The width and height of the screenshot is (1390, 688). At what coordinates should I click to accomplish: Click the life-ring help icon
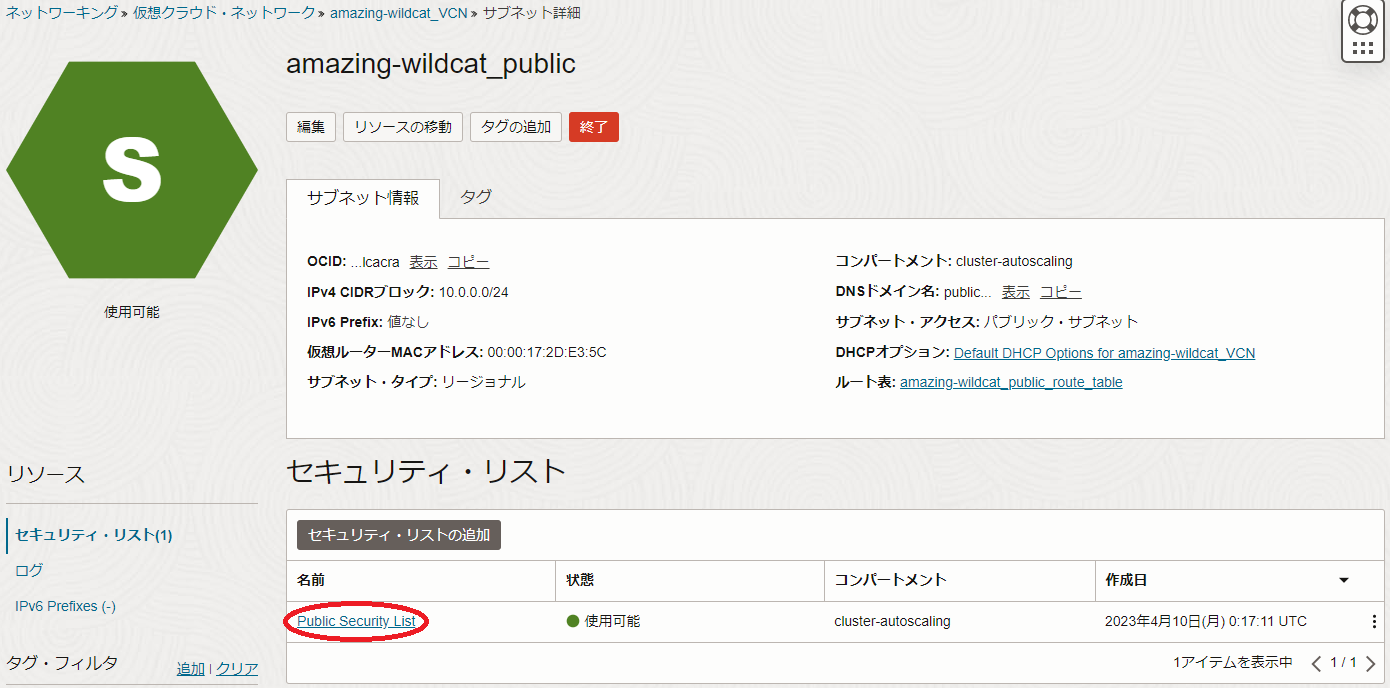[1362, 19]
